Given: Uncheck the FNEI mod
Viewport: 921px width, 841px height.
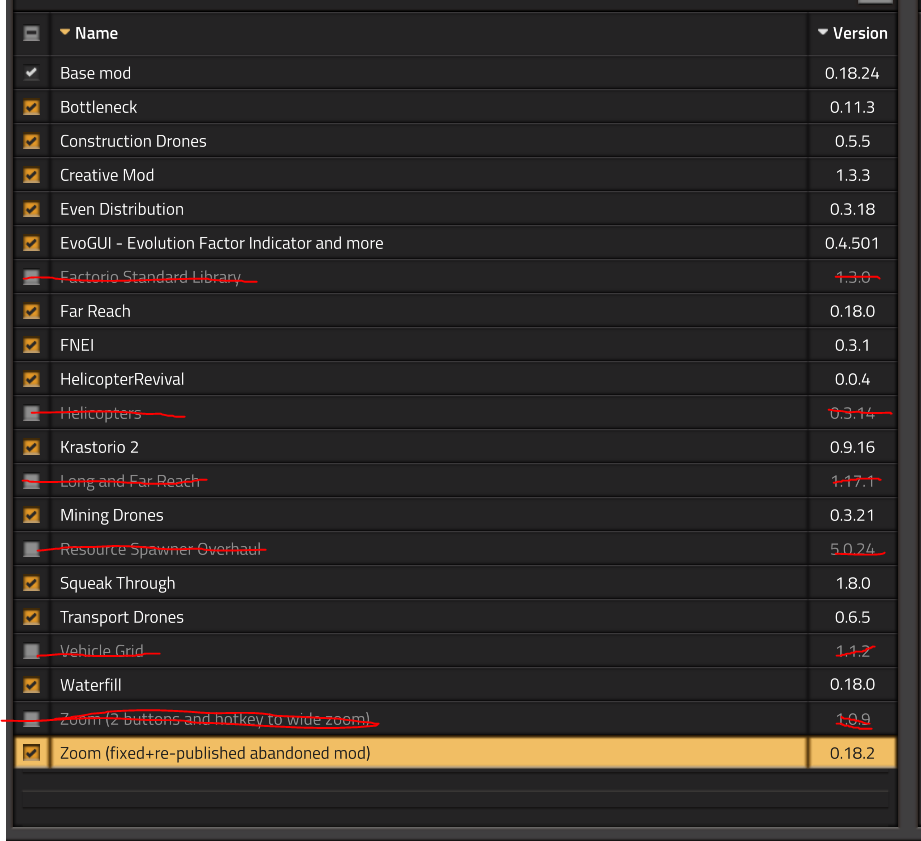Looking at the screenshot, I should [32, 345].
